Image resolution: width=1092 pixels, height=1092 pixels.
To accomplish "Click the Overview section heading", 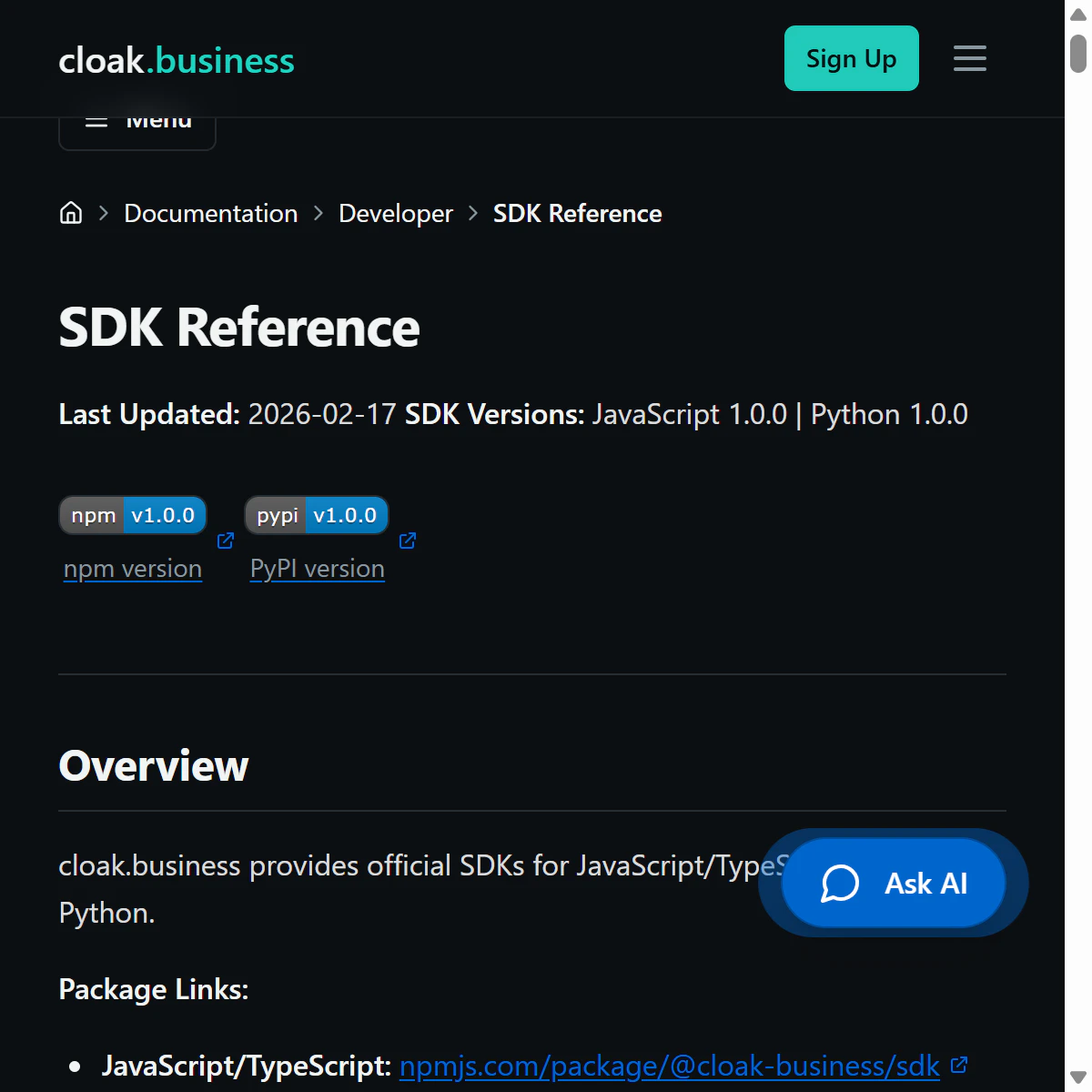I will pyautogui.click(x=154, y=766).
